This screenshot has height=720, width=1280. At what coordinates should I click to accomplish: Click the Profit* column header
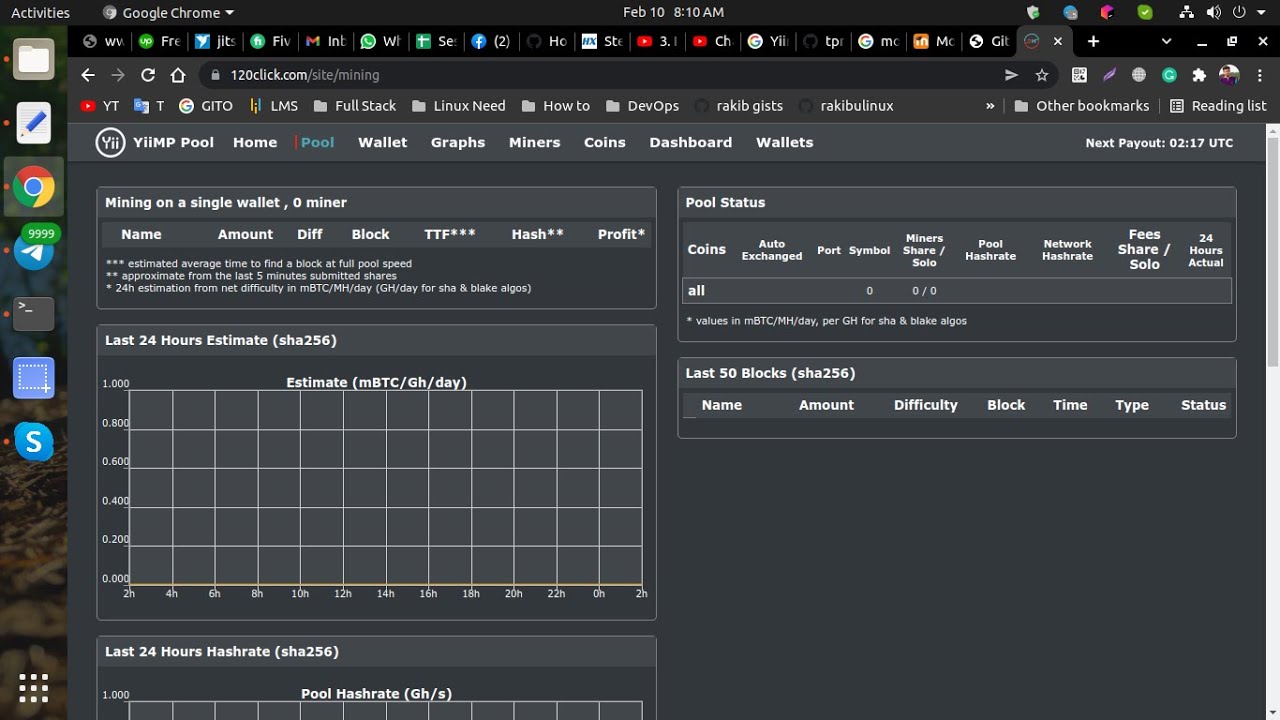tap(621, 234)
